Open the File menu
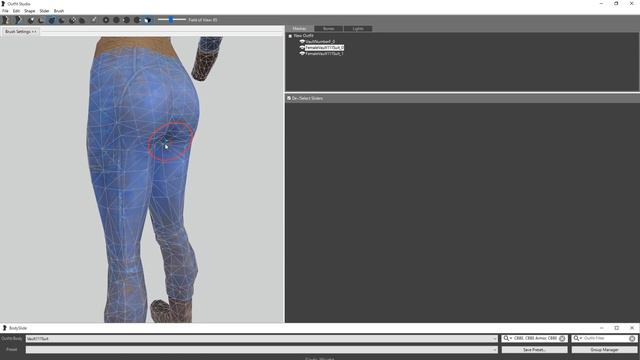The height and width of the screenshot is (360, 640). coord(5,11)
